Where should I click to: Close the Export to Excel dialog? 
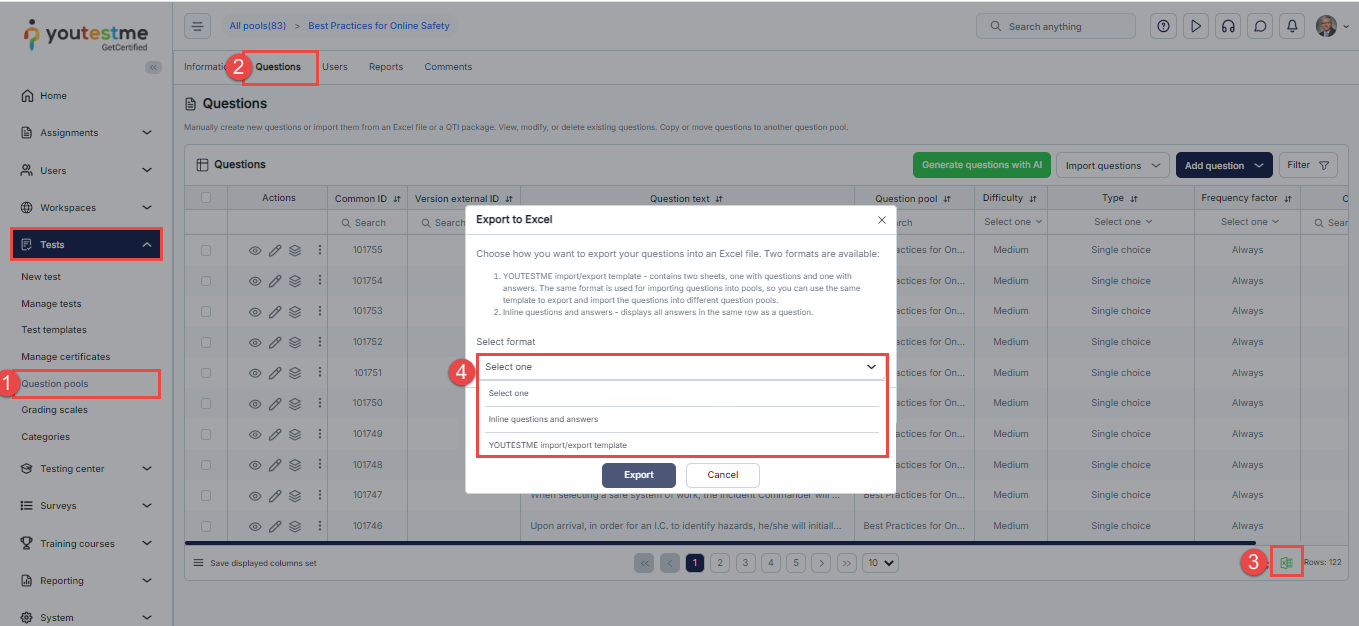881,219
